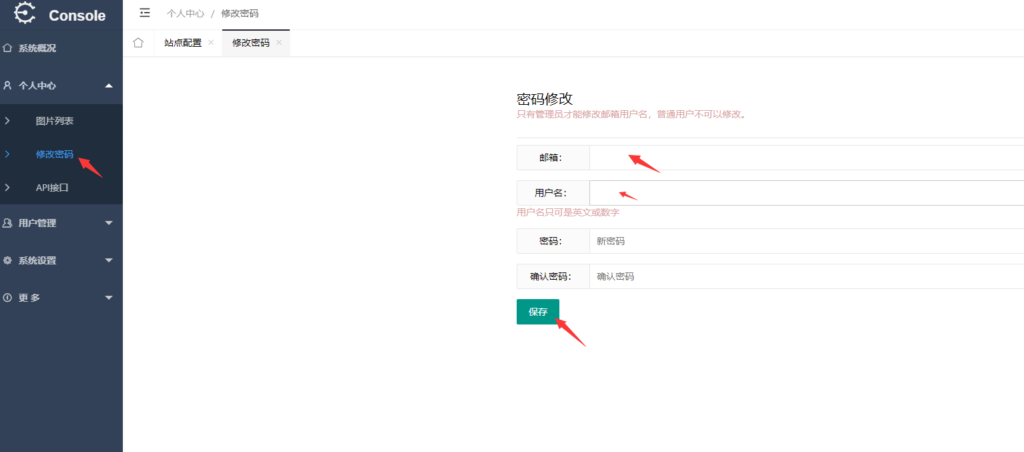Click the 系统设置 gear icon
Screen dimensions: 1024x452
click(x=8, y=260)
